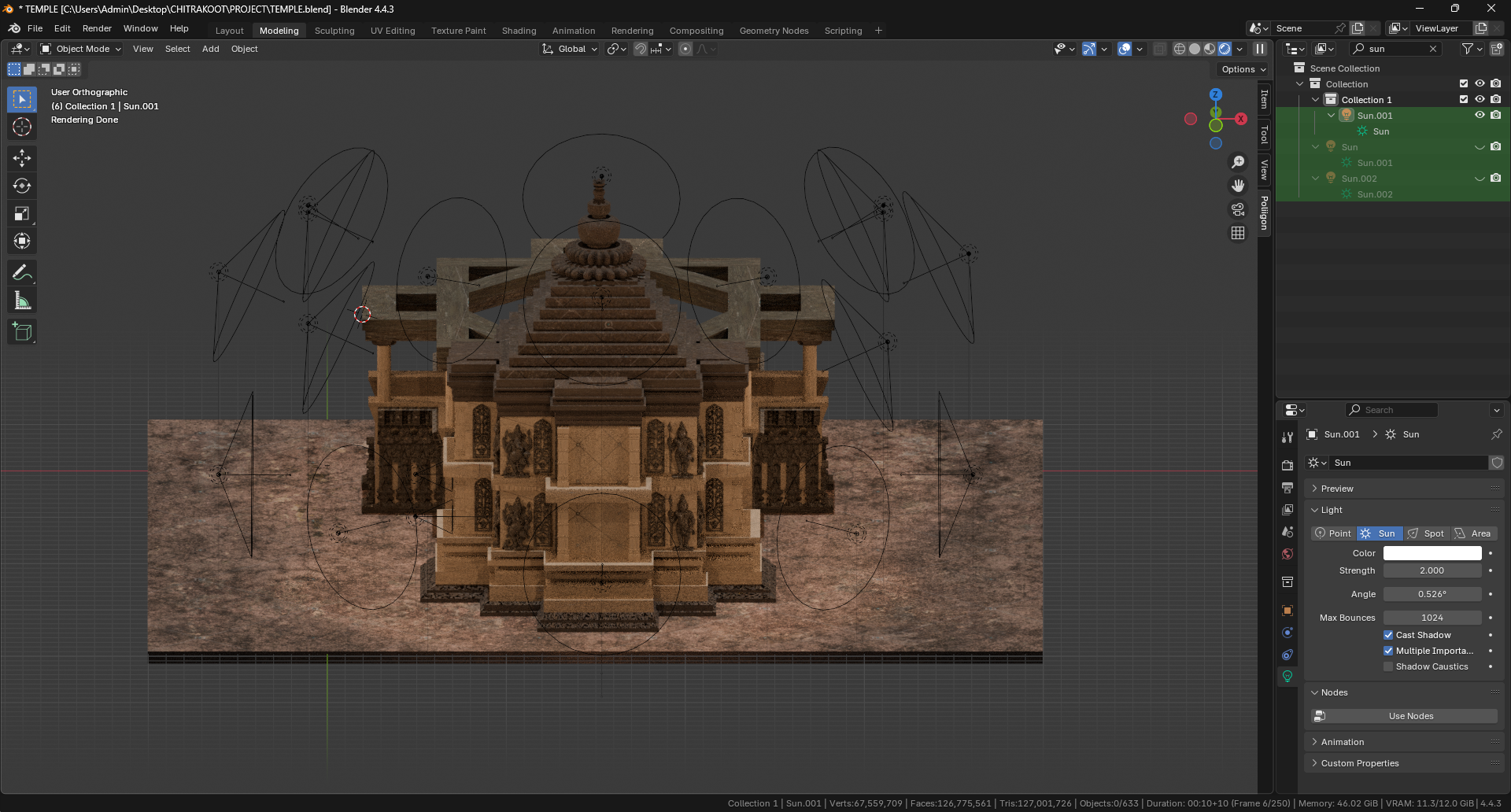Select the Rotate tool in the left toolbar
Screen dimensions: 1511x812
22,186
